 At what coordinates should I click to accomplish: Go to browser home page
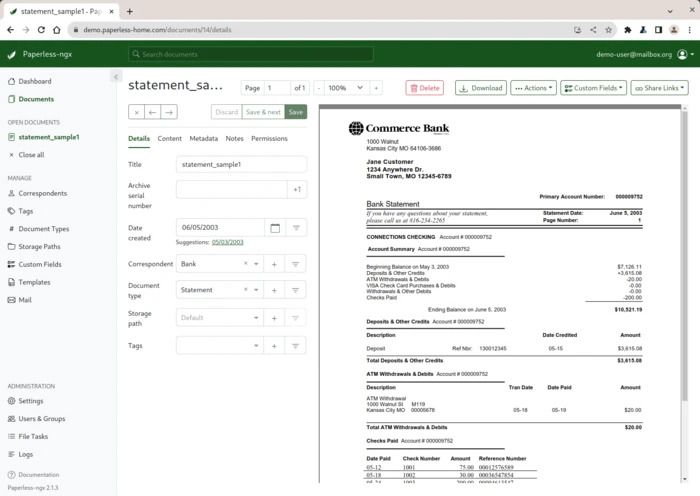click(57, 30)
